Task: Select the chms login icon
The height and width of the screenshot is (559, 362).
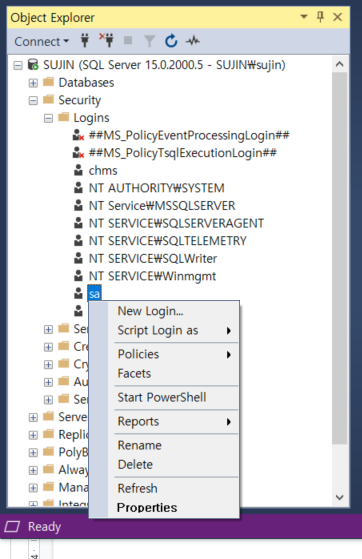Action: click(x=78, y=170)
